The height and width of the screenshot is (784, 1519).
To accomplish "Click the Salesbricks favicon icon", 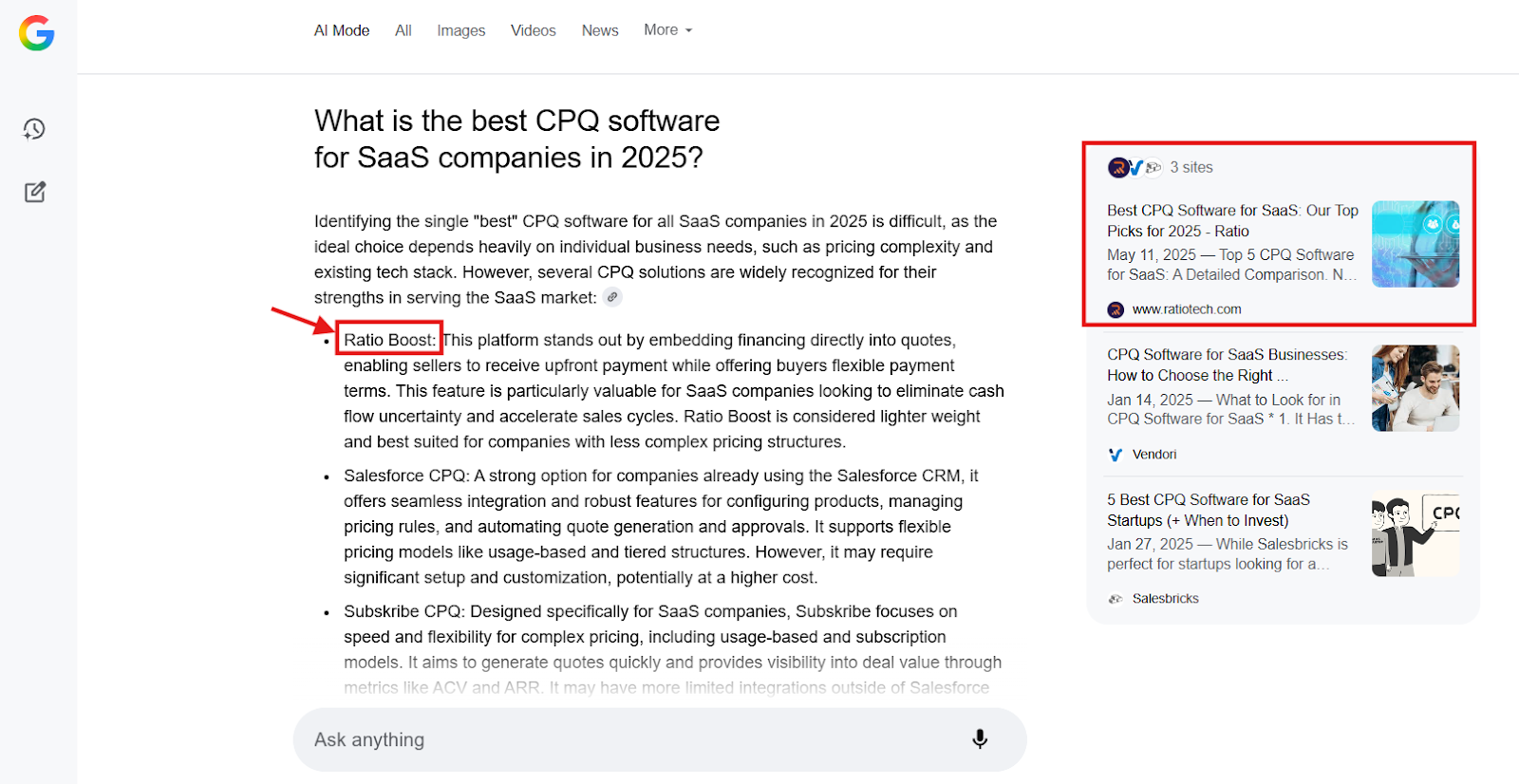I will pos(1116,599).
